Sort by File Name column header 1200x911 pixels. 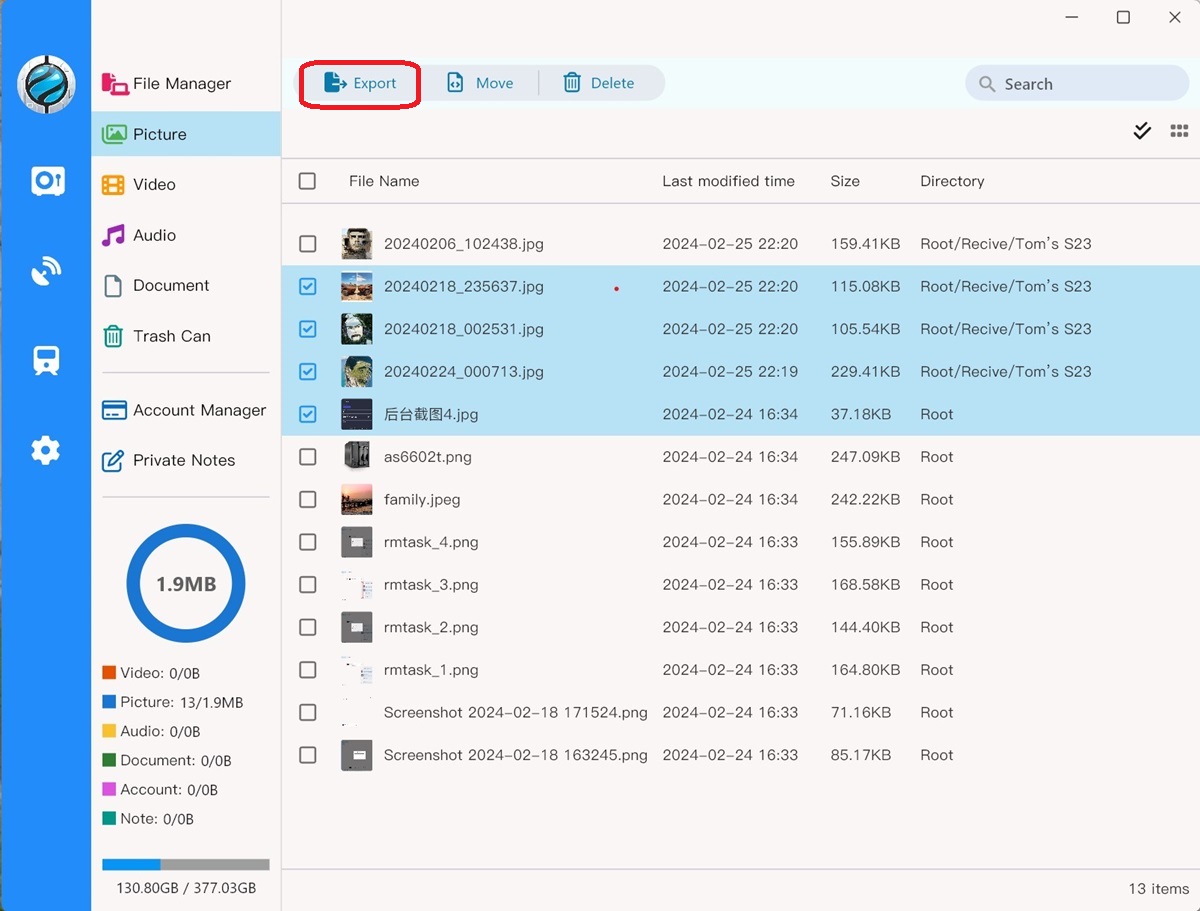(x=384, y=181)
